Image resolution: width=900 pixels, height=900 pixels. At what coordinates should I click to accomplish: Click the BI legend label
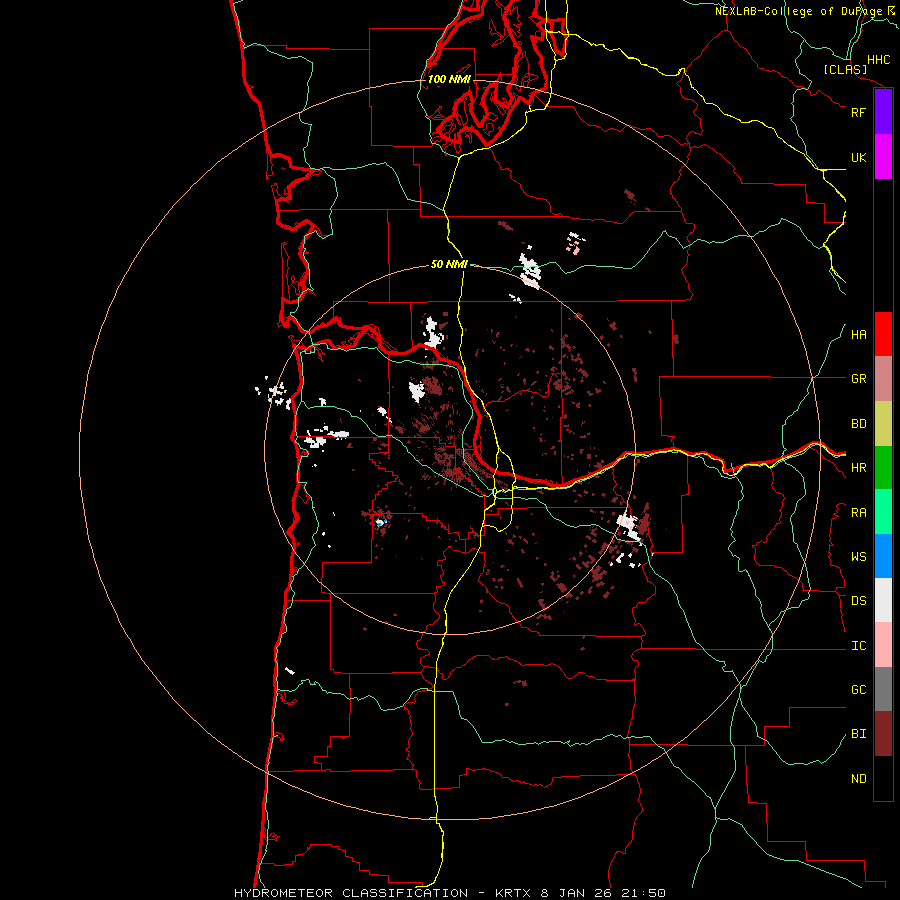858,734
